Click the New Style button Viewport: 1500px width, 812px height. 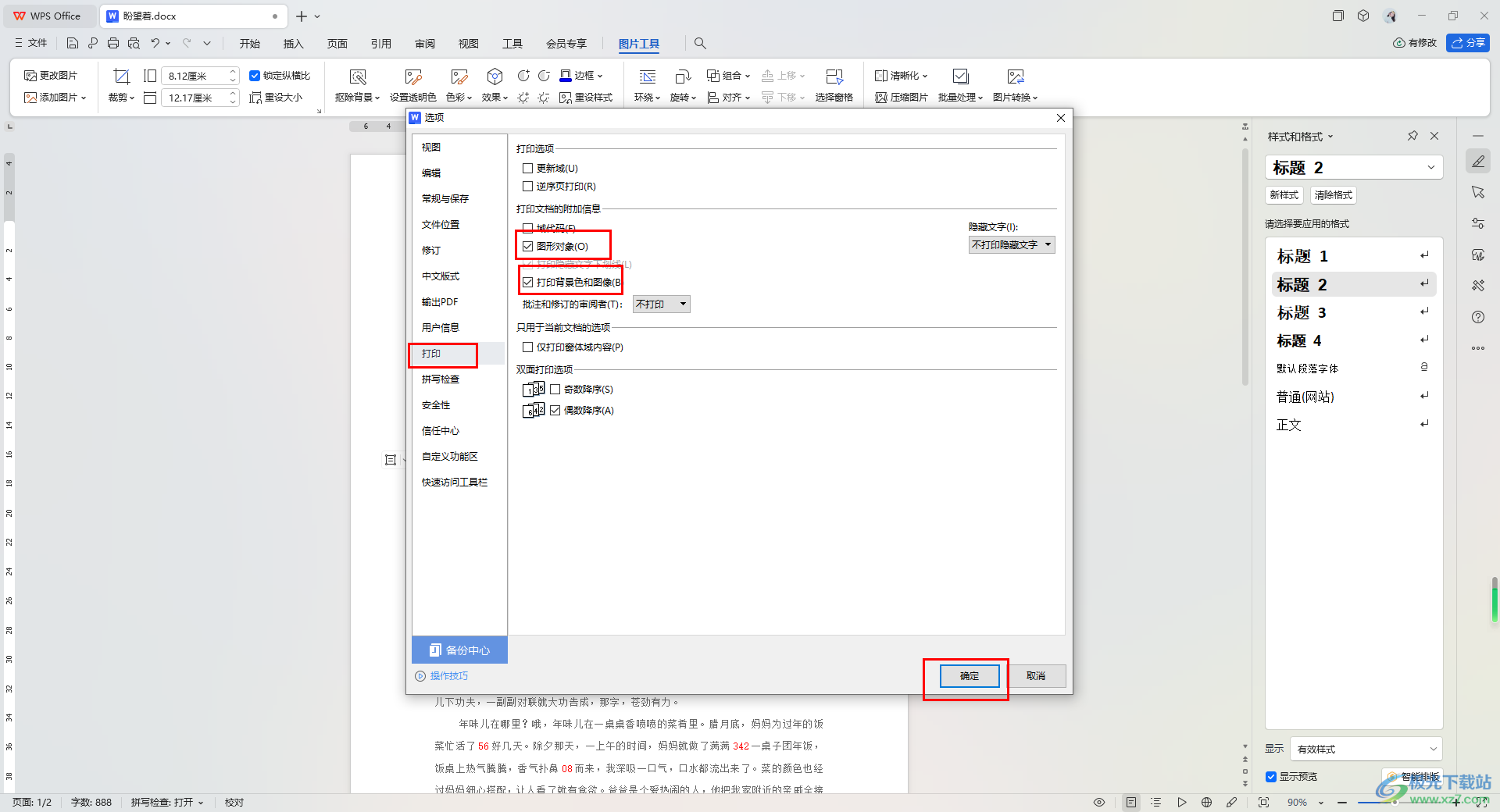(1284, 195)
